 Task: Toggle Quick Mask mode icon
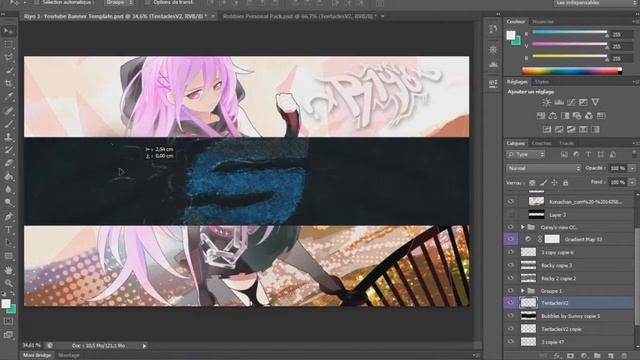pyautogui.click(x=8, y=322)
